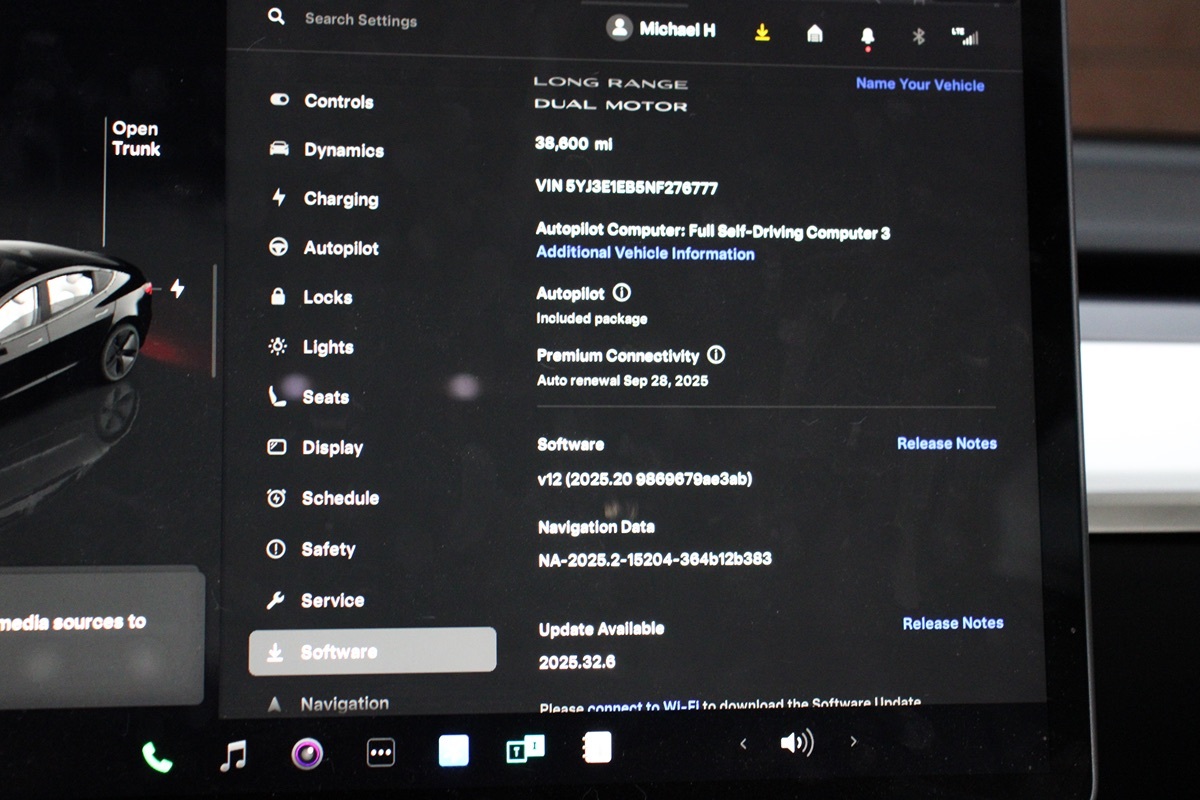Decrease volume with left chevron

(x=743, y=743)
